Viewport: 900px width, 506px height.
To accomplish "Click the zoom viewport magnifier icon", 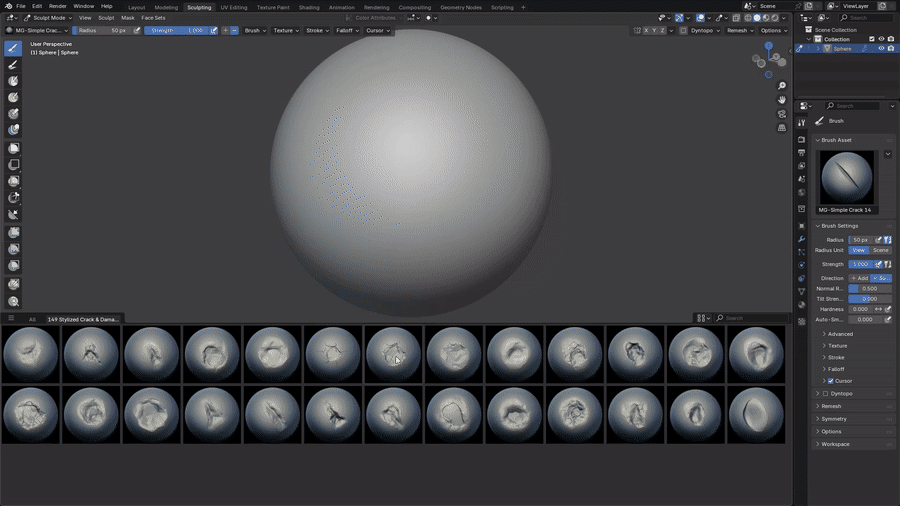I will pyautogui.click(x=782, y=85).
